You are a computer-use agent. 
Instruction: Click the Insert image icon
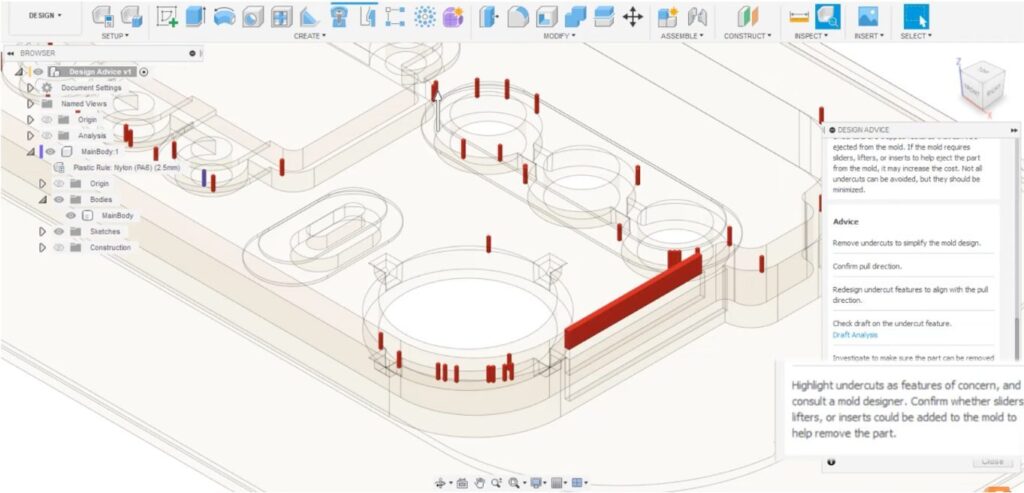868,17
